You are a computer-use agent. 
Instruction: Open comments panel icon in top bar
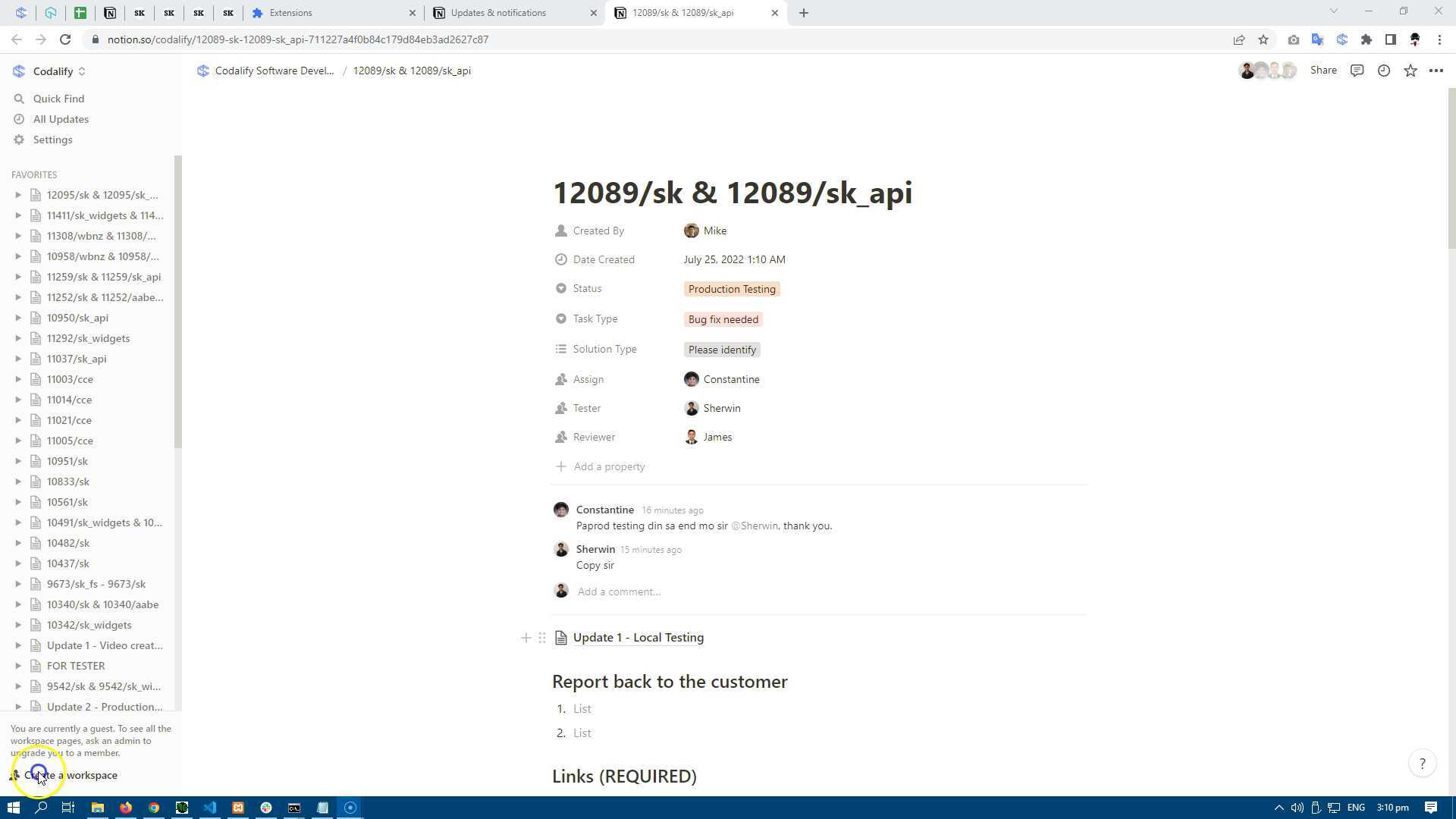[x=1357, y=71]
